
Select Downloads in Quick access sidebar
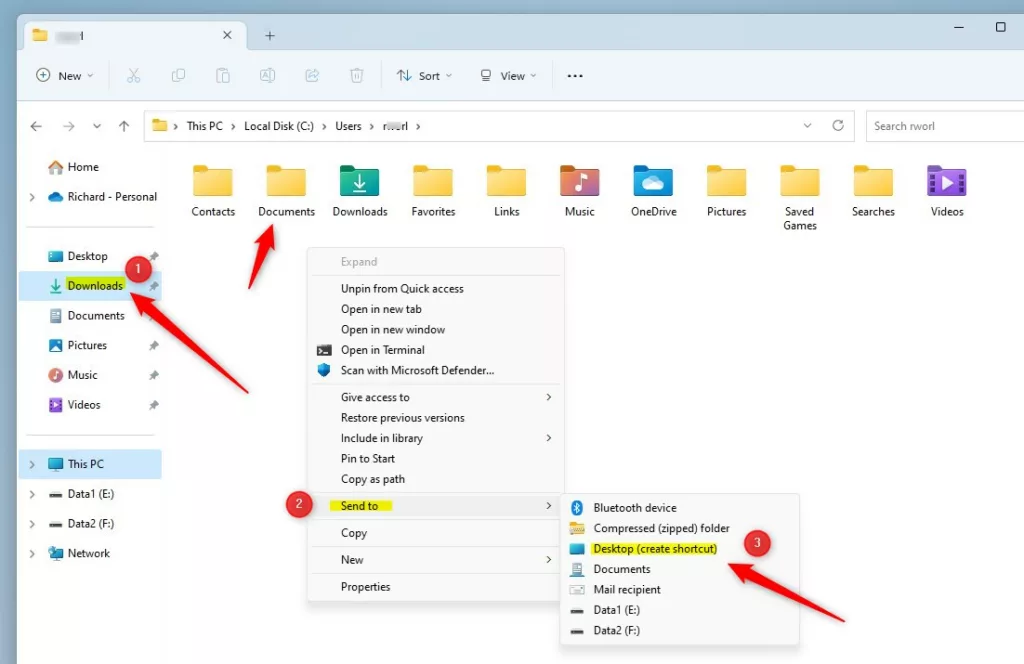point(90,286)
